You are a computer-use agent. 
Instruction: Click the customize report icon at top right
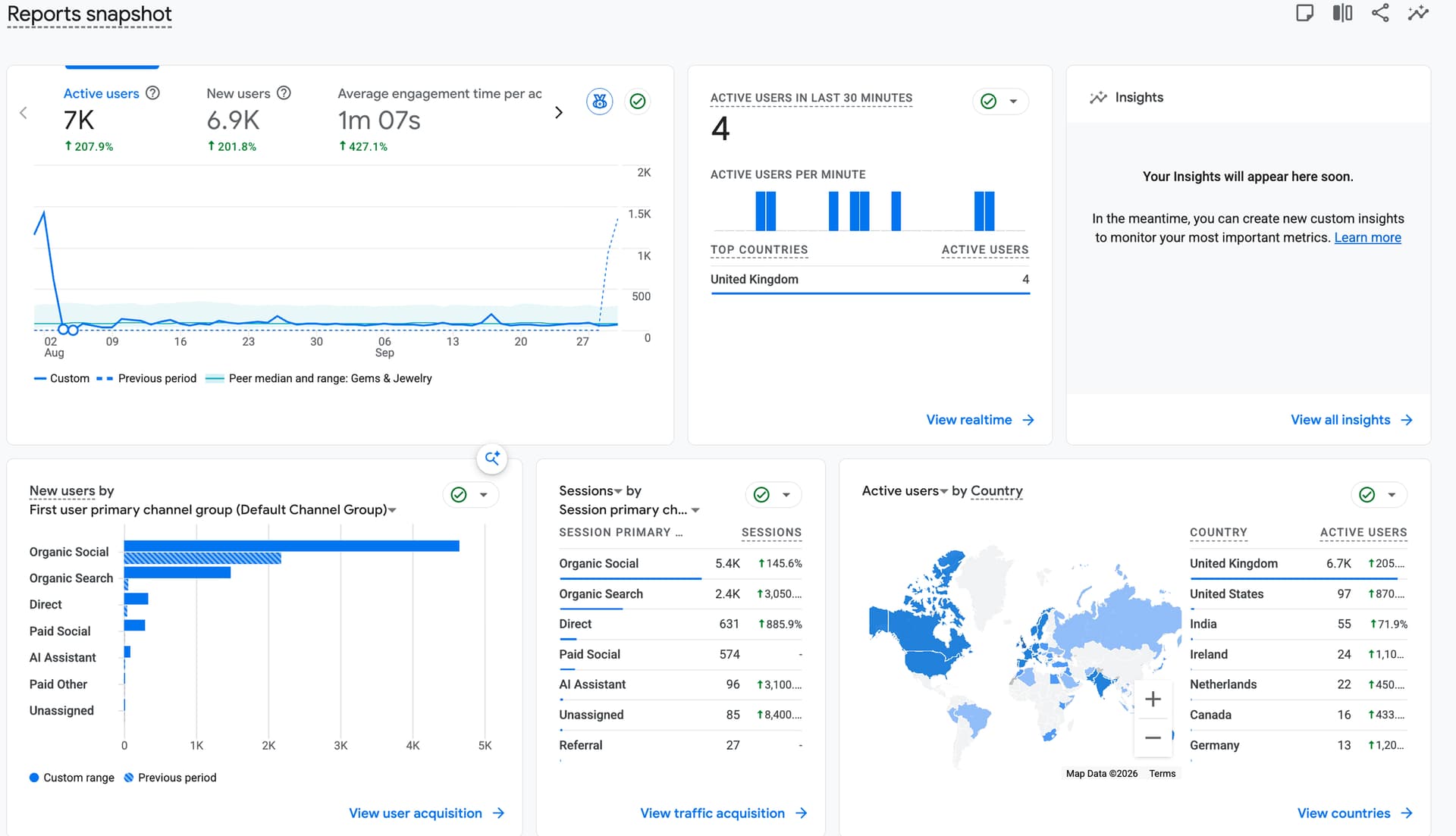[1304, 13]
